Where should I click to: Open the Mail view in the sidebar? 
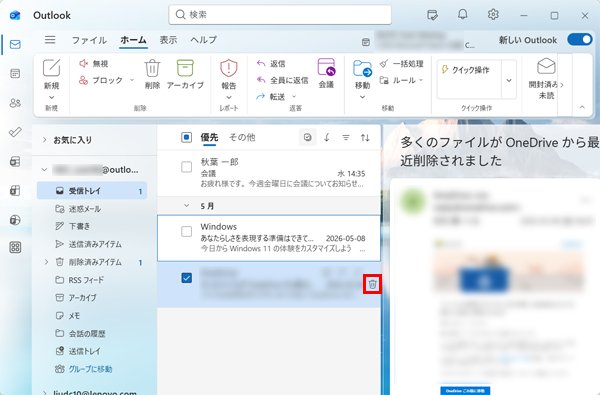tap(15, 44)
